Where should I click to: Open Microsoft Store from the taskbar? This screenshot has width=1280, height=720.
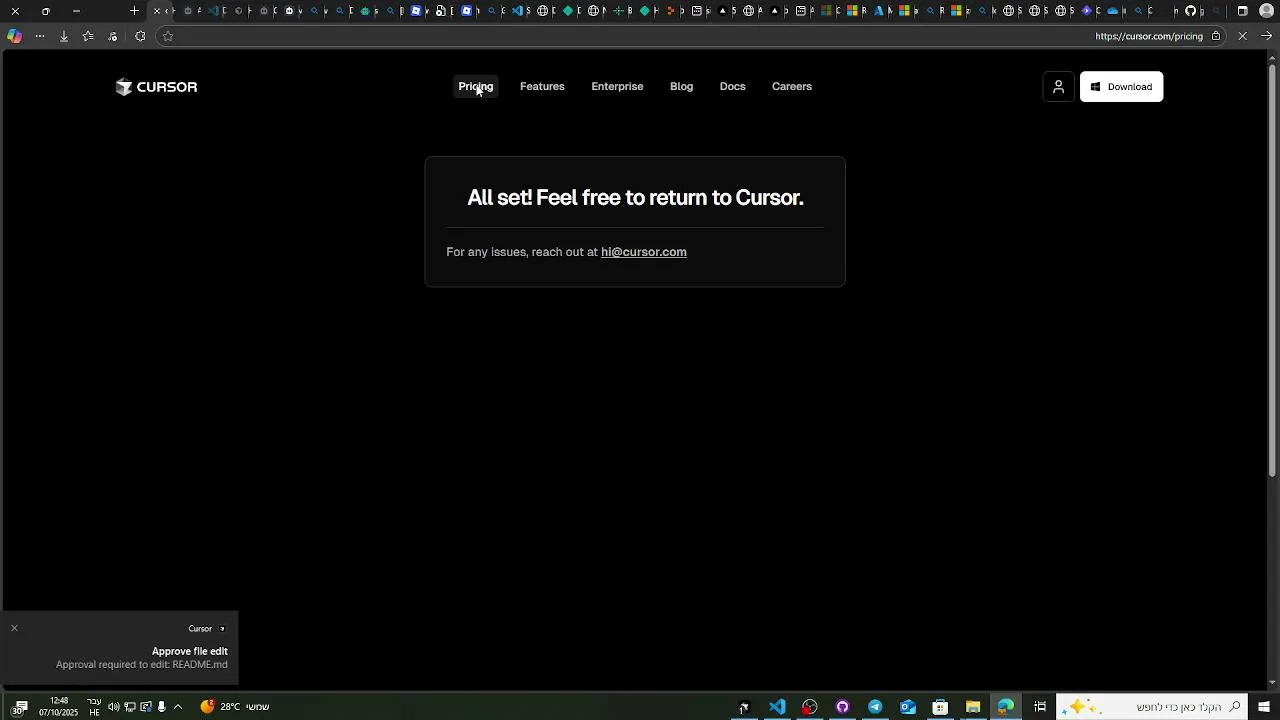click(940, 707)
